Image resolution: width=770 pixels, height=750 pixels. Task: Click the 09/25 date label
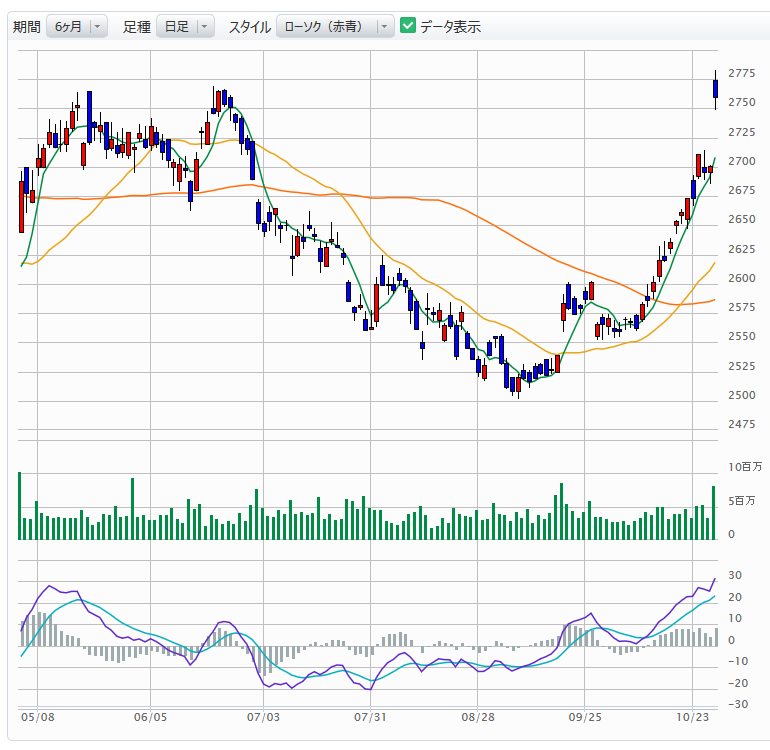click(585, 717)
